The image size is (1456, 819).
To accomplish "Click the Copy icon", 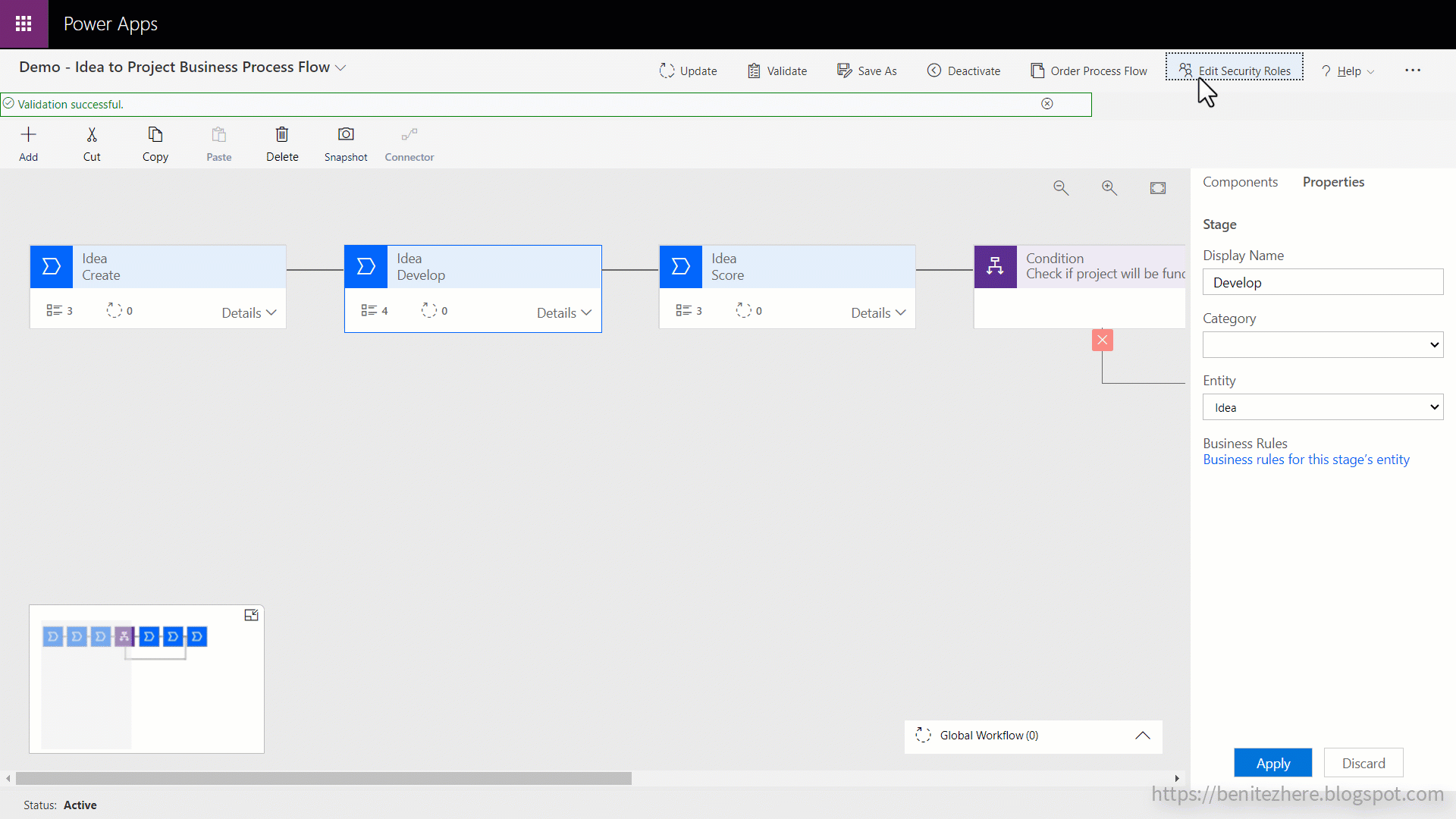I will pyautogui.click(x=155, y=135).
